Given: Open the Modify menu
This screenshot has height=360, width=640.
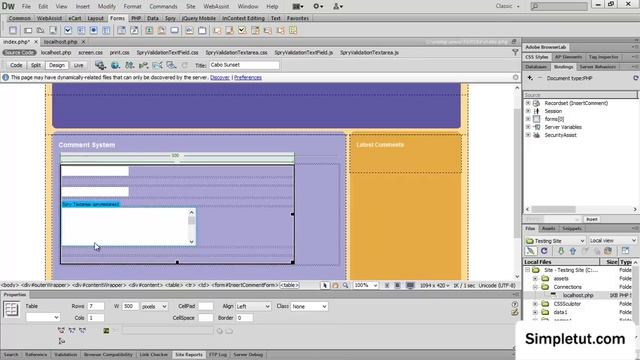Looking at the screenshot, I should tap(107, 7).
